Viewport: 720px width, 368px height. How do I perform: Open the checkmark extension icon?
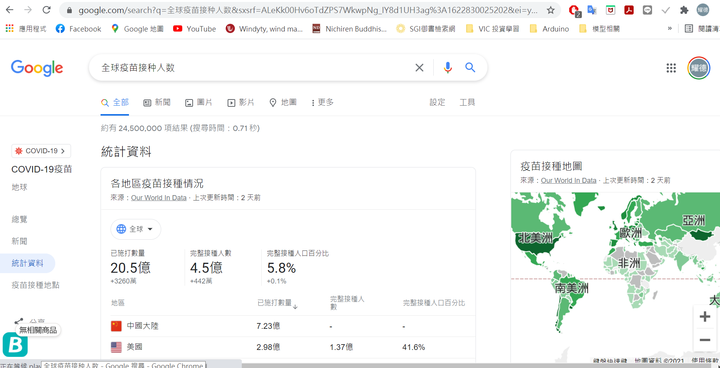tap(665, 10)
